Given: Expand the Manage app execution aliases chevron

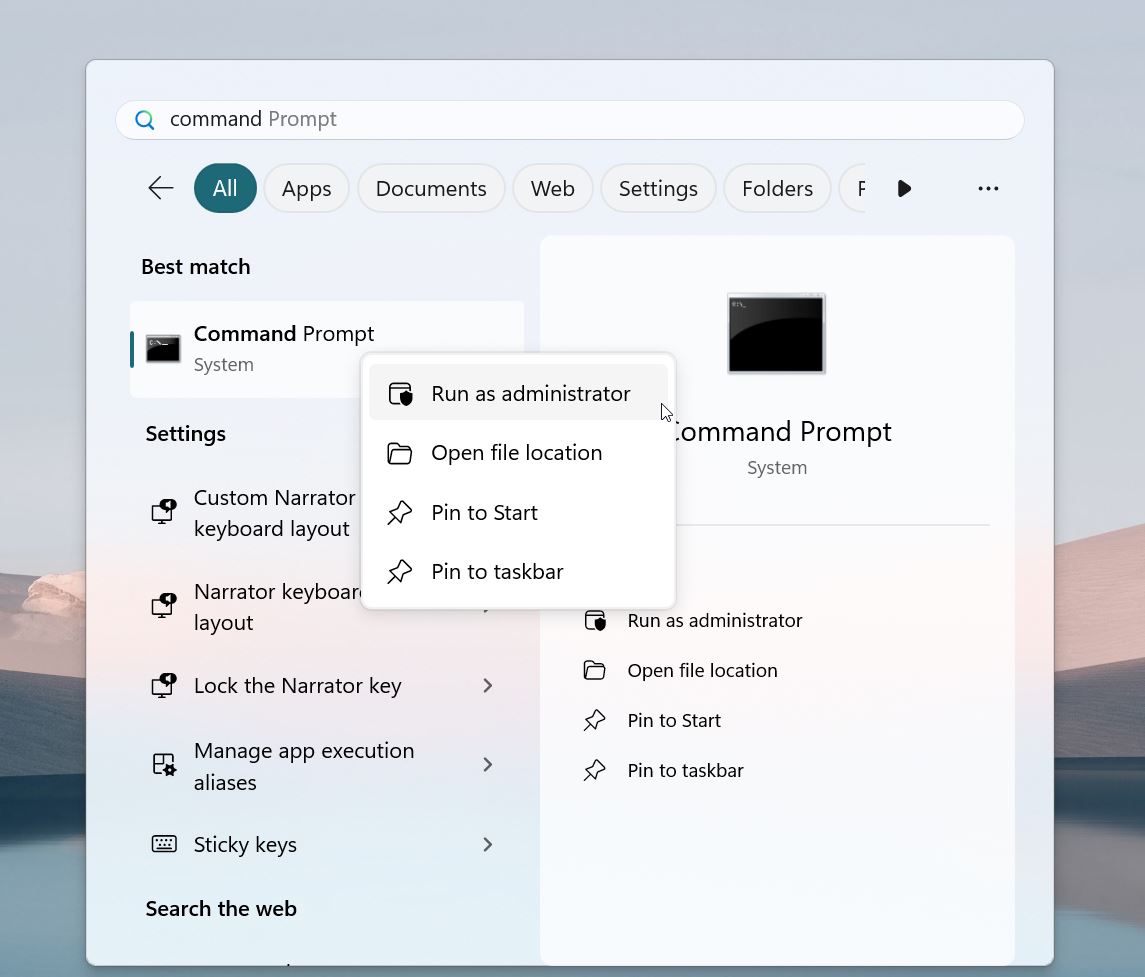Looking at the screenshot, I should click(488, 765).
